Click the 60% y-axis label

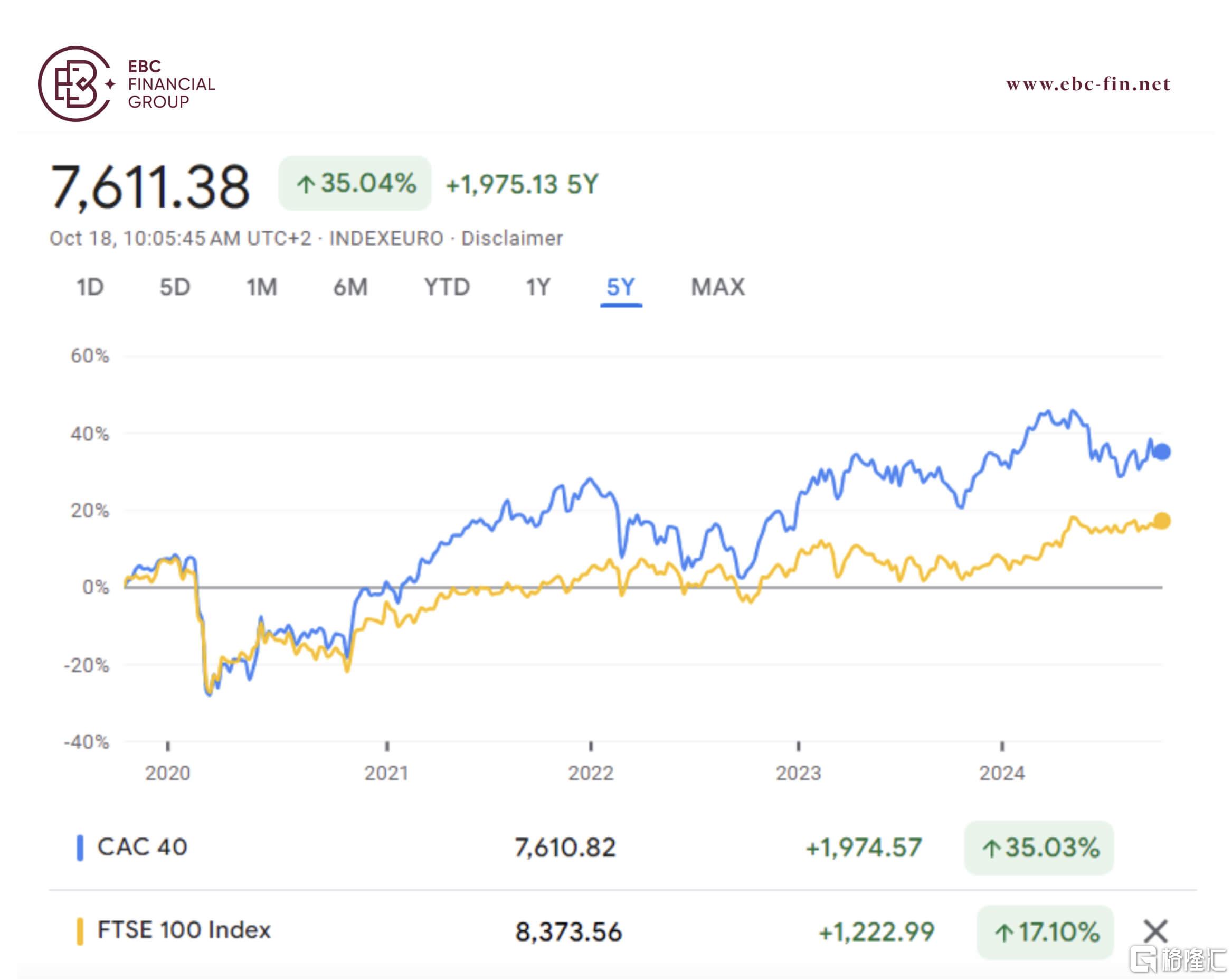pos(90,356)
